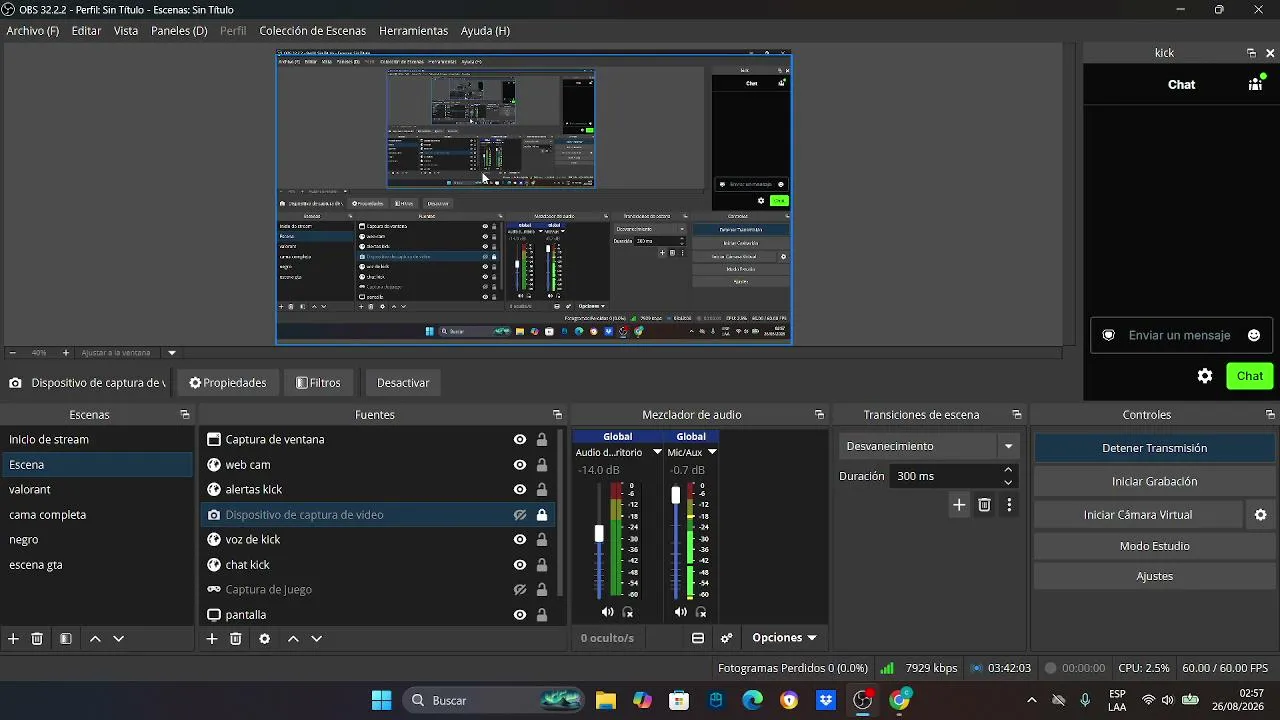Move the selected source up in Fuentes
This screenshot has width=1280, height=720.
coord(293,638)
